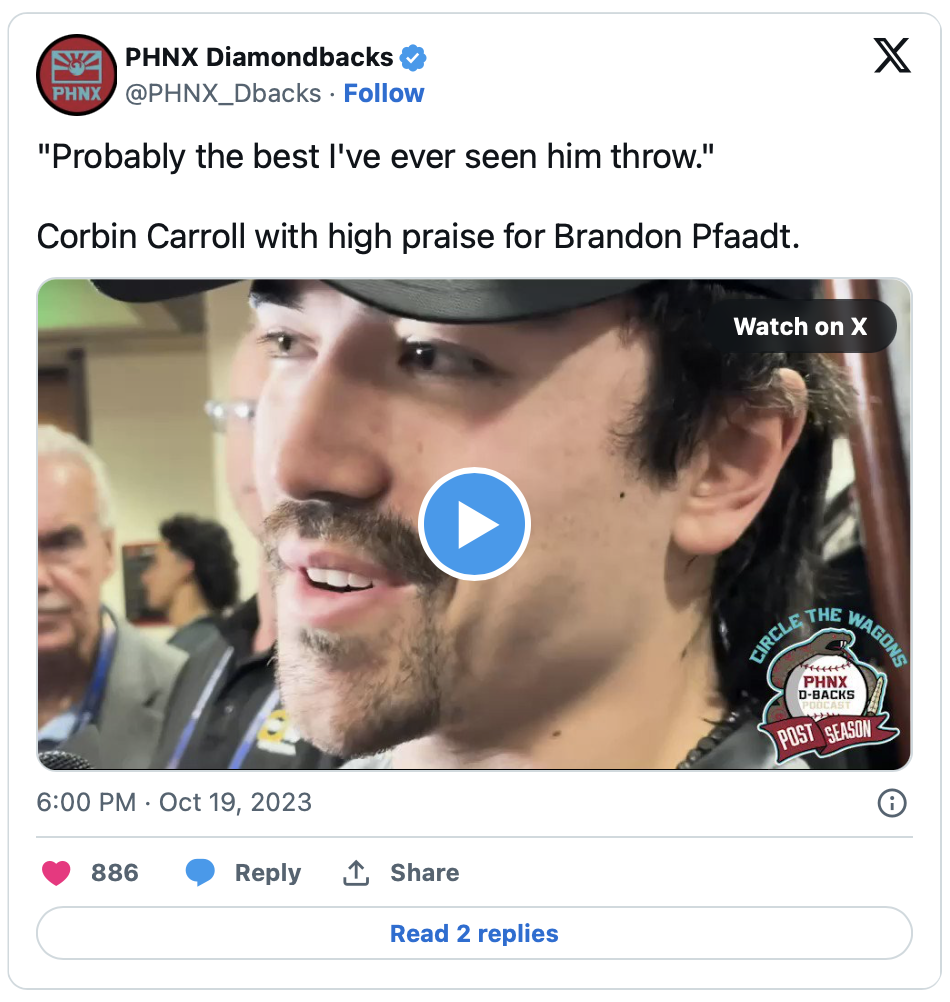Open the @PHNX_Dbacks handle link
This screenshot has height=1002, width=950.
pyautogui.click(x=223, y=93)
